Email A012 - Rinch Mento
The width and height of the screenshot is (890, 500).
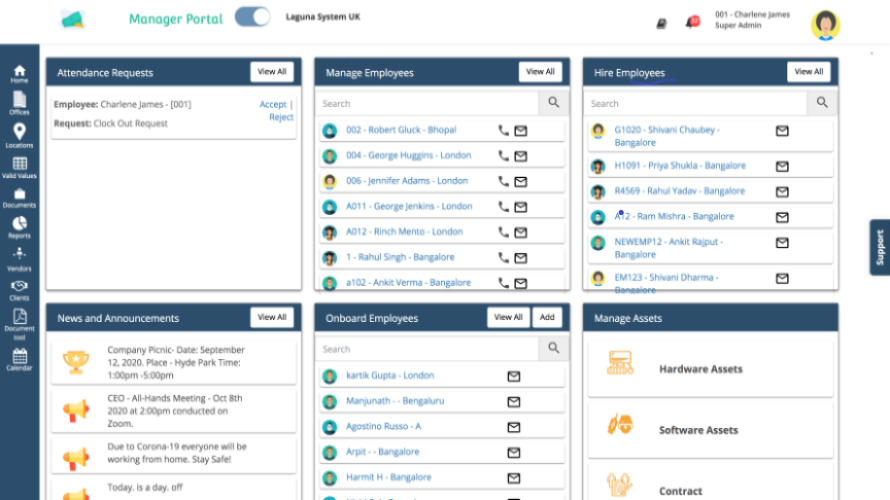(x=520, y=233)
